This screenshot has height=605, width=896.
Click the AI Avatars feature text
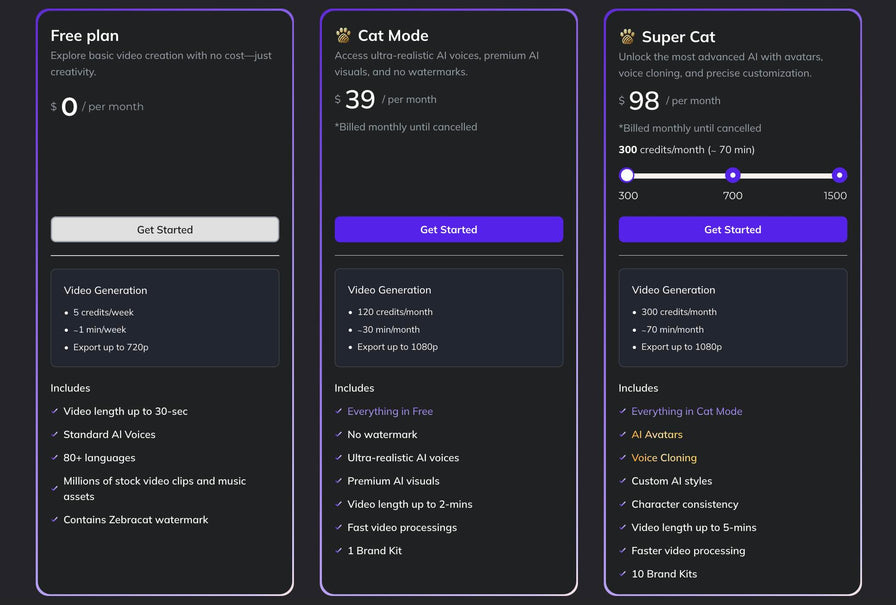tap(657, 434)
